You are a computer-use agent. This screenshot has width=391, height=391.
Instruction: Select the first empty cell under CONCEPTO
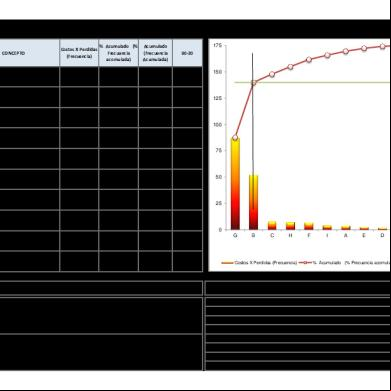(29, 77)
